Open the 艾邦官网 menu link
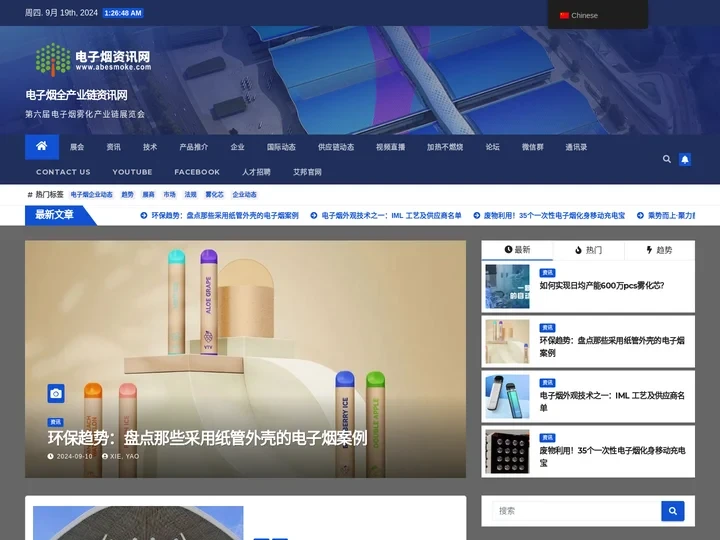Image resolution: width=720 pixels, height=540 pixels. point(307,172)
